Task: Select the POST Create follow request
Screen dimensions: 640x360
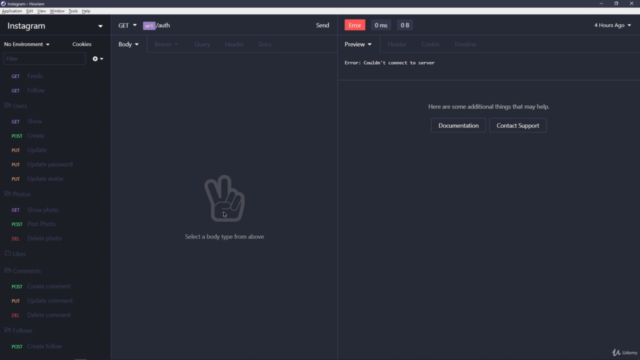Action: [x=55, y=347]
